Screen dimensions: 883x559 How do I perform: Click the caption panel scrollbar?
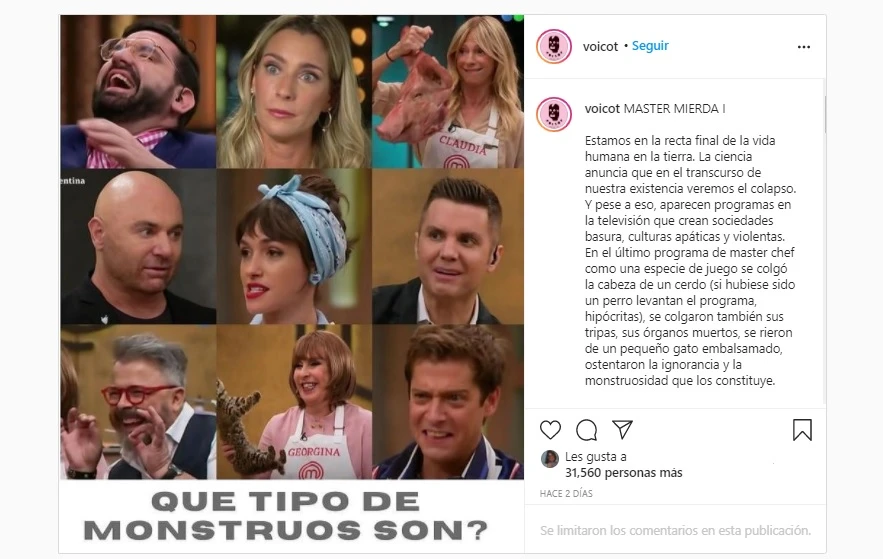(x=825, y=114)
